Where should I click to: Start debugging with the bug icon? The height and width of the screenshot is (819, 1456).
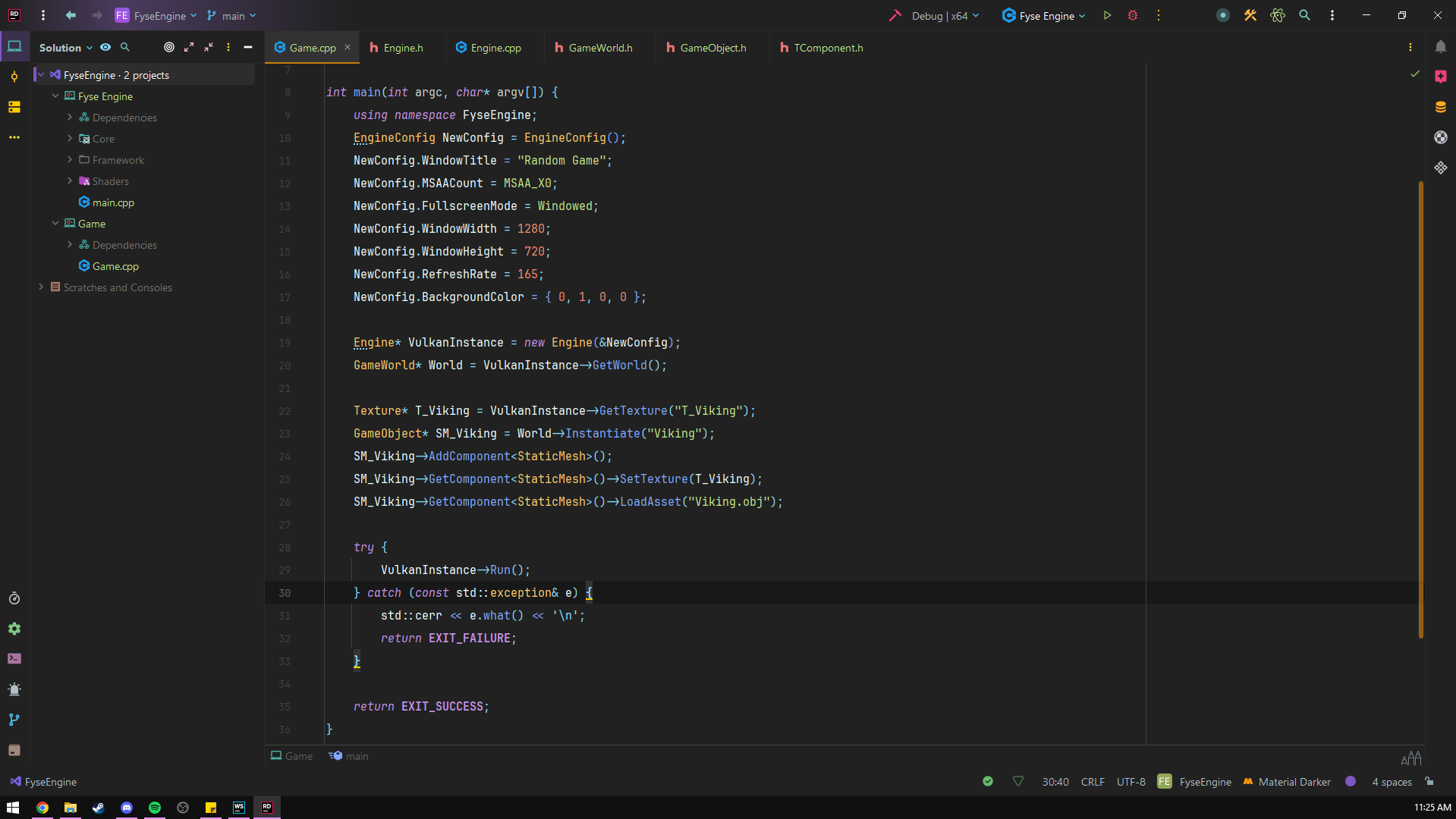[1133, 15]
